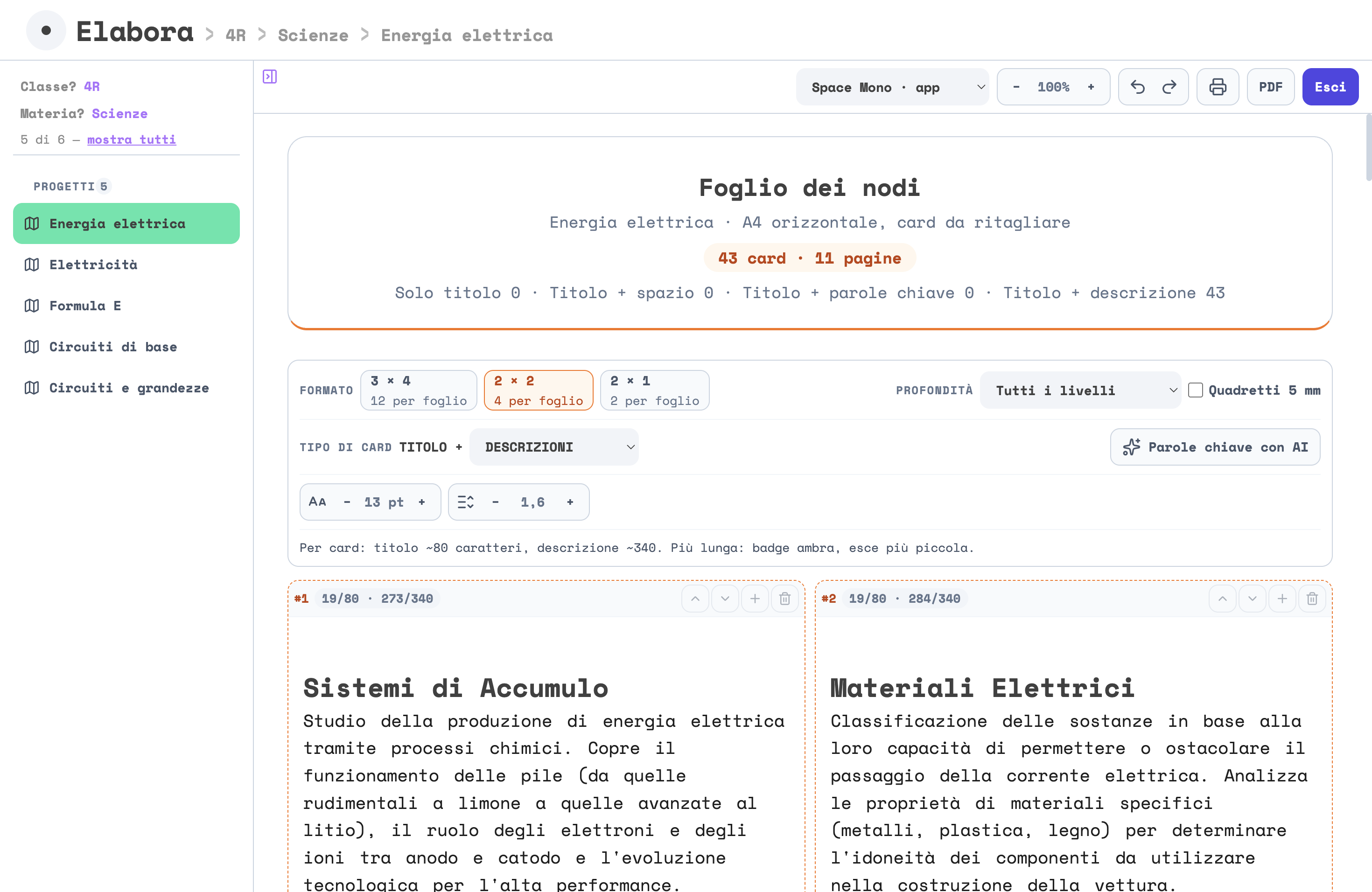Click the round Elabora logo
Viewport: 1372px width, 892px height.
coord(46,30)
